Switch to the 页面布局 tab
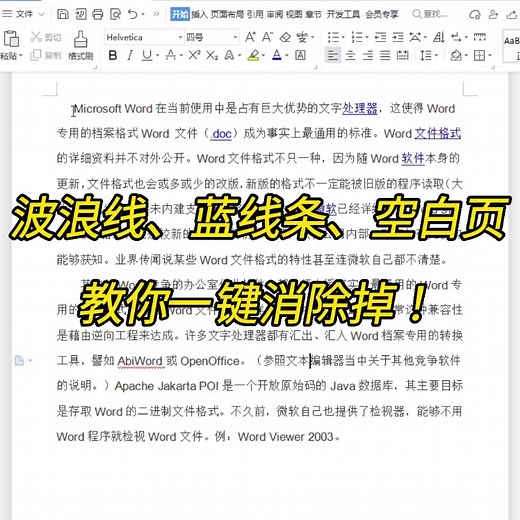The image size is (520, 520). tap(227, 14)
